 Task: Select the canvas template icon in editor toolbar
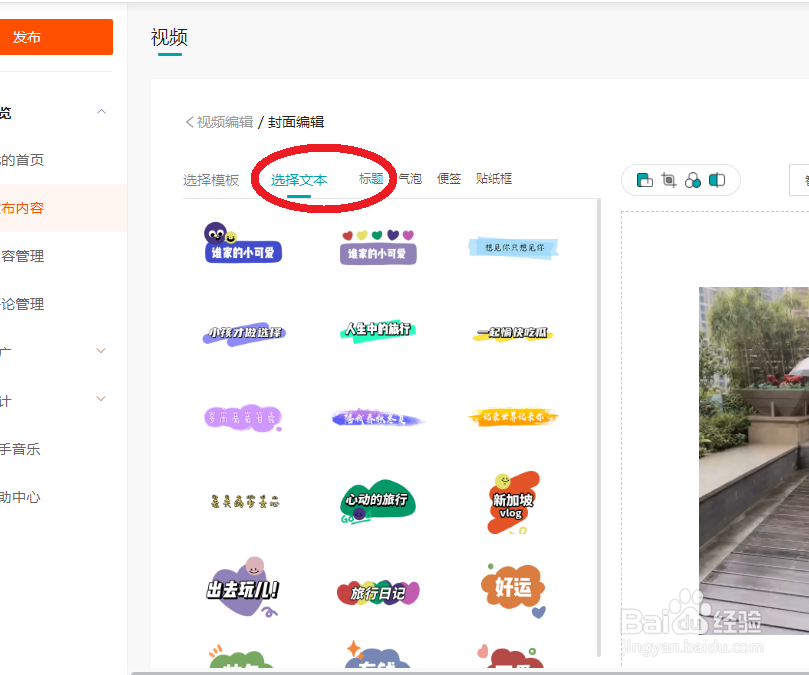(645, 180)
